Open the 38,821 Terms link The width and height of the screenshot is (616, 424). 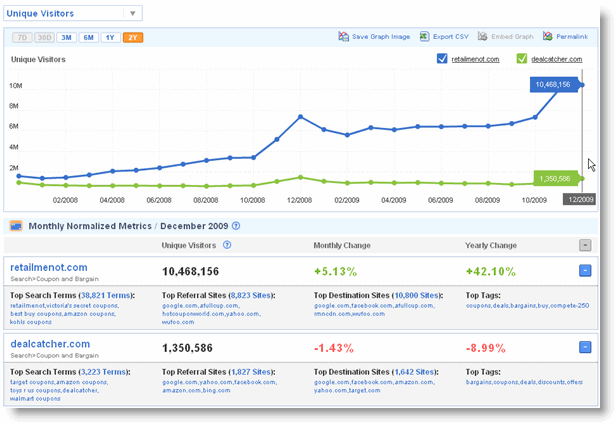105,296
